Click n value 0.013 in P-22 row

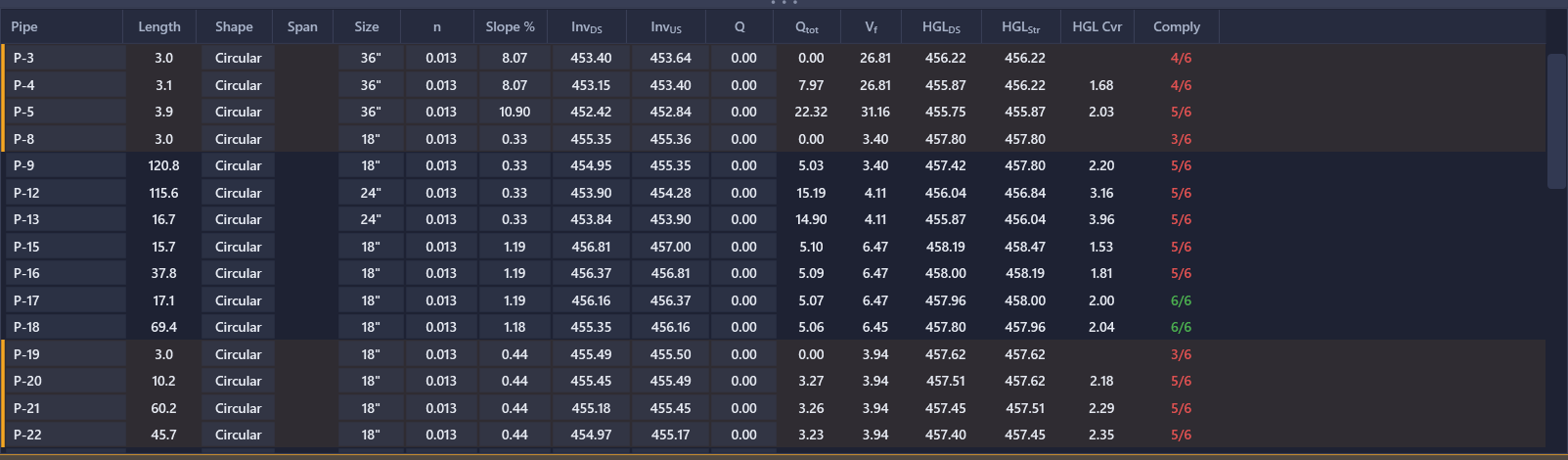(441, 436)
